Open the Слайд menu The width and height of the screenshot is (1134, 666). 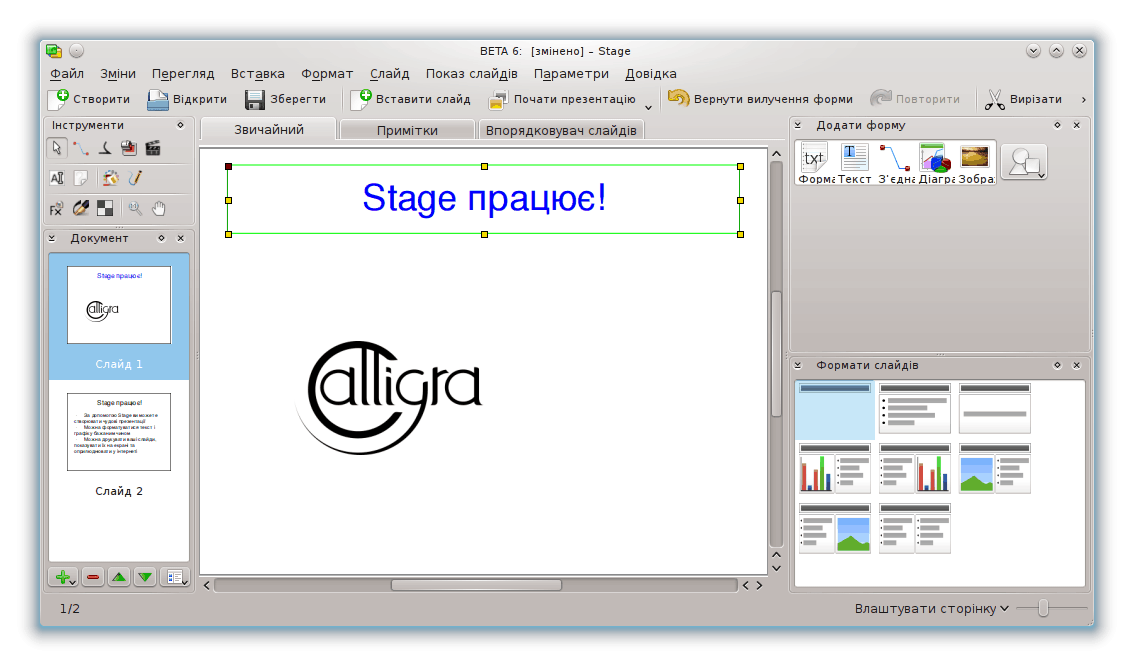pos(389,73)
